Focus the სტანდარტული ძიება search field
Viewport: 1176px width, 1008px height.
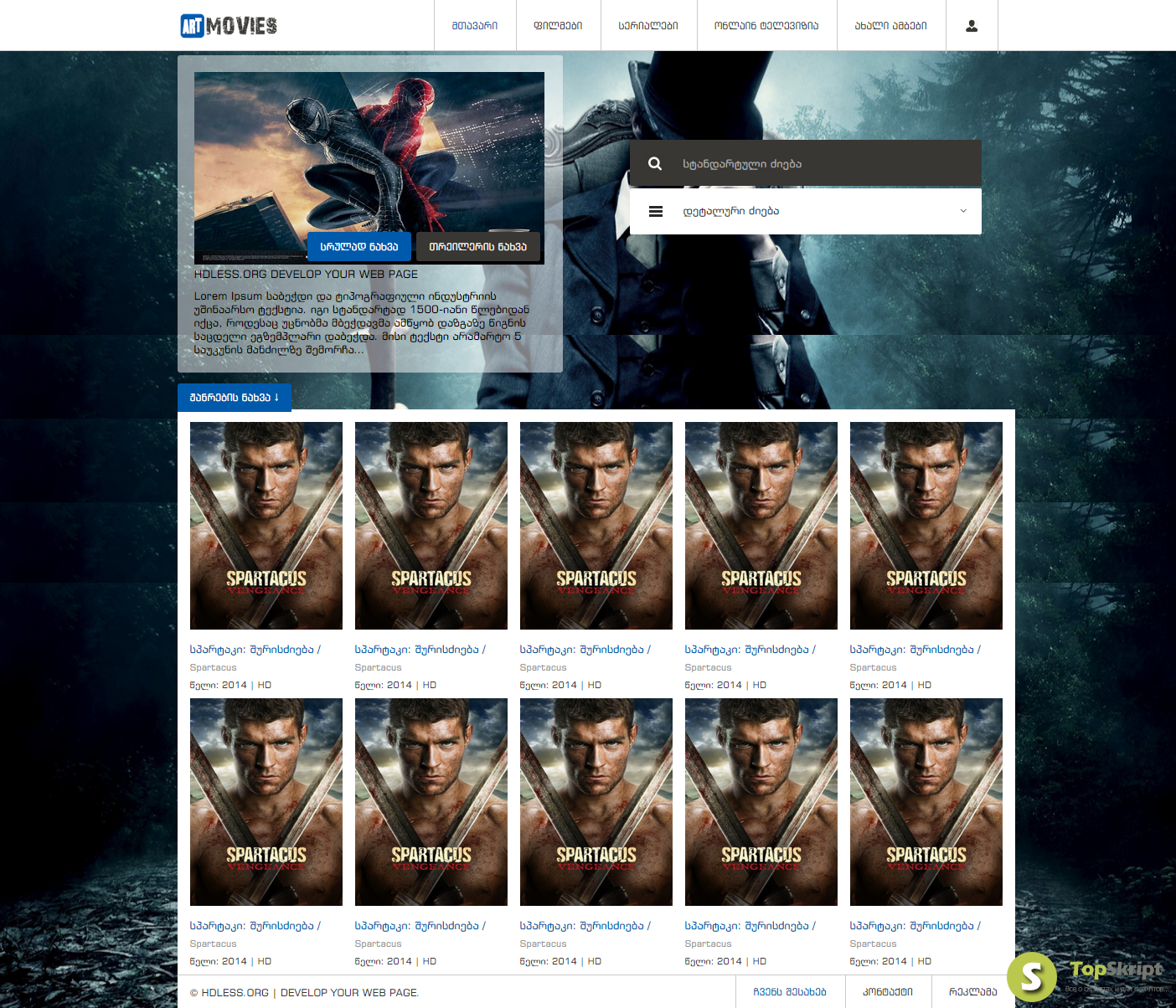(x=806, y=163)
